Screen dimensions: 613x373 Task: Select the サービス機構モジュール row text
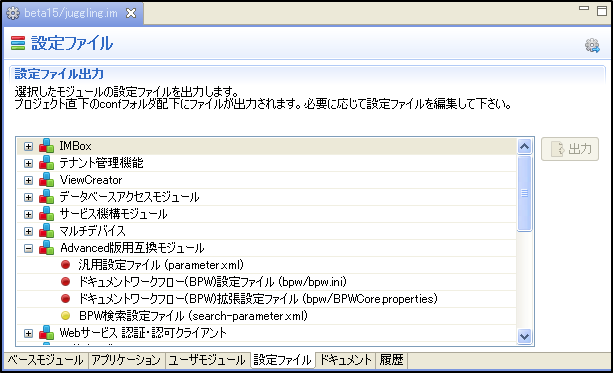pos(113,214)
